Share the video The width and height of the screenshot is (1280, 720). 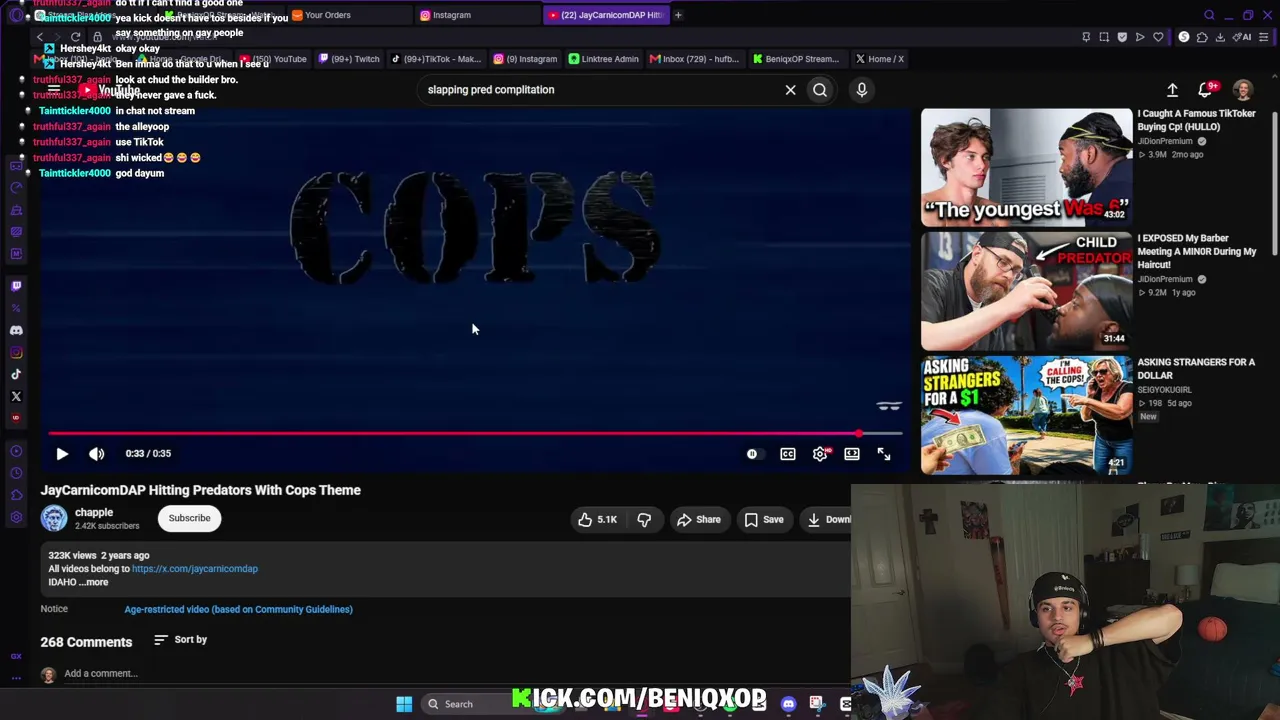698,519
